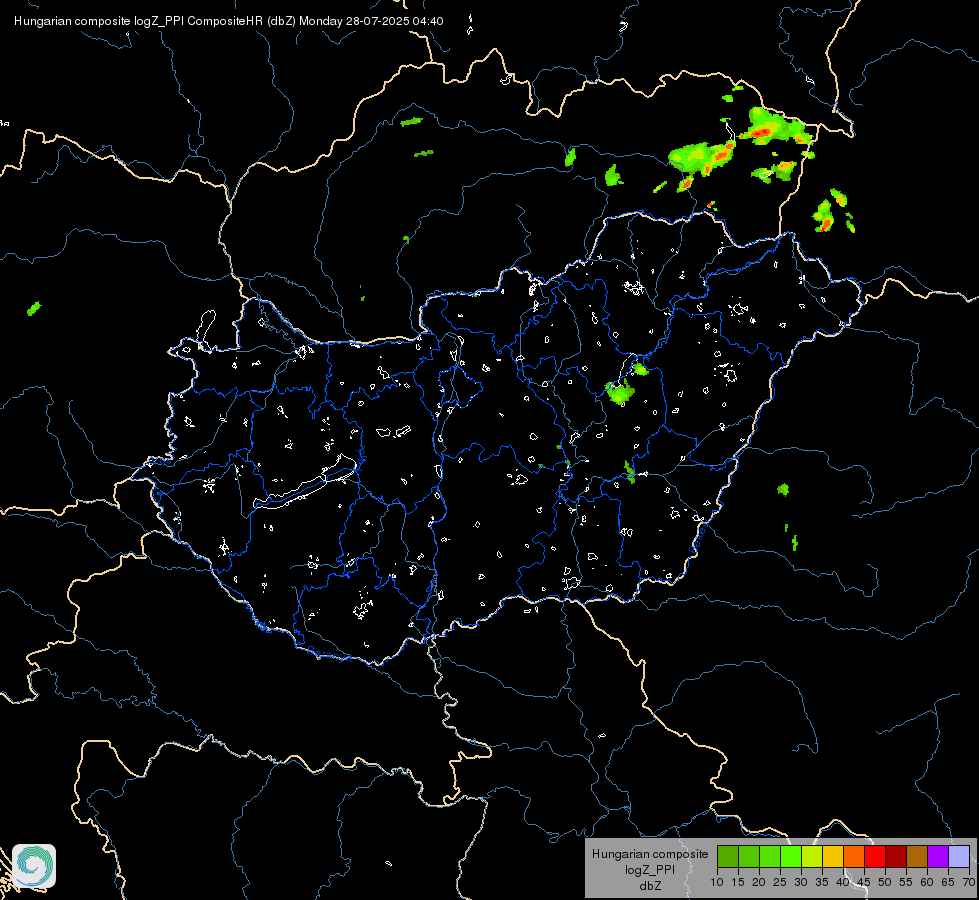The height and width of the screenshot is (900, 979).
Task: Click the lavender 65-70 dBZ swatch
Action: click(959, 856)
